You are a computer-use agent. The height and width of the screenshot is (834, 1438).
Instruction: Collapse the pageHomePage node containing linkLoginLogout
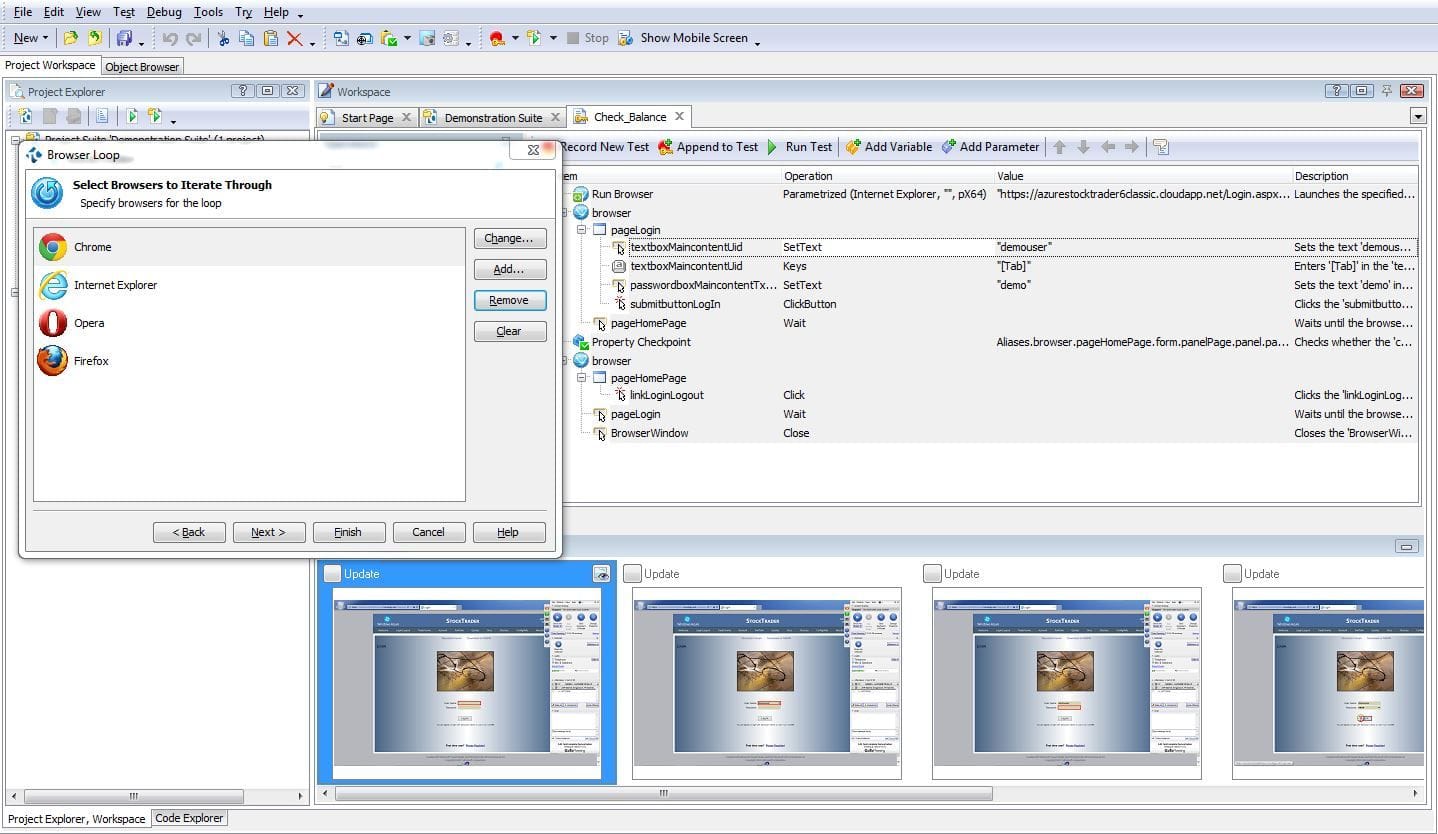click(x=583, y=378)
